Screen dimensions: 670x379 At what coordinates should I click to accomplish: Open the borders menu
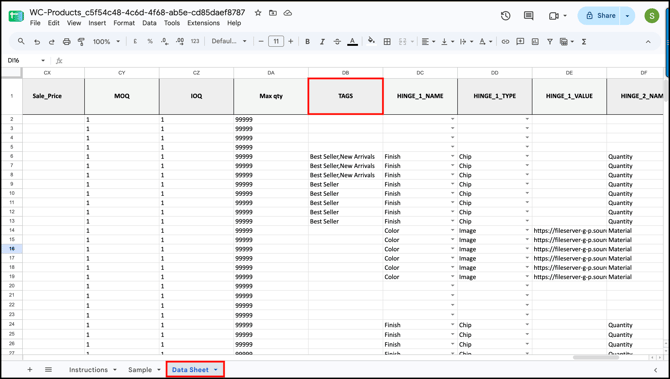pyautogui.click(x=387, y=41)
